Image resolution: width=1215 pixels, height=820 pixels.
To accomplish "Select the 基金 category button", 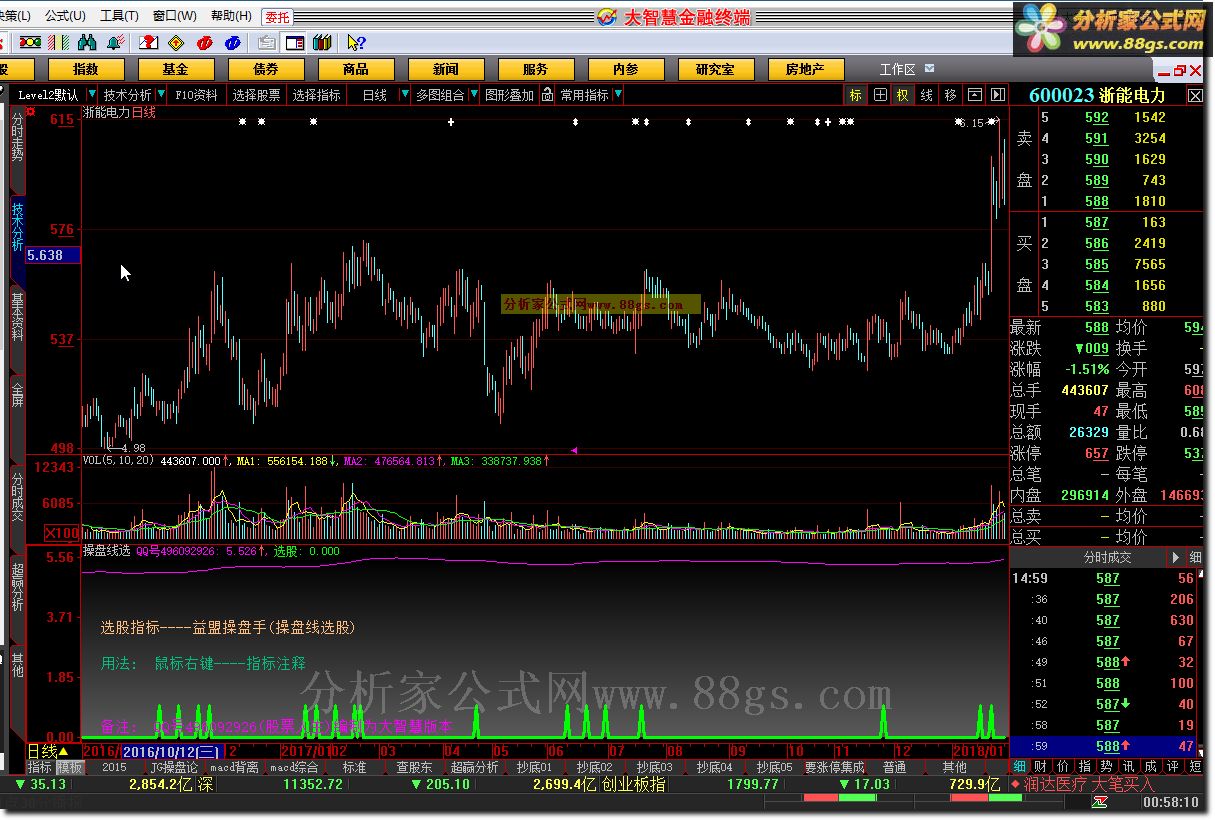I will pos(175,69).
